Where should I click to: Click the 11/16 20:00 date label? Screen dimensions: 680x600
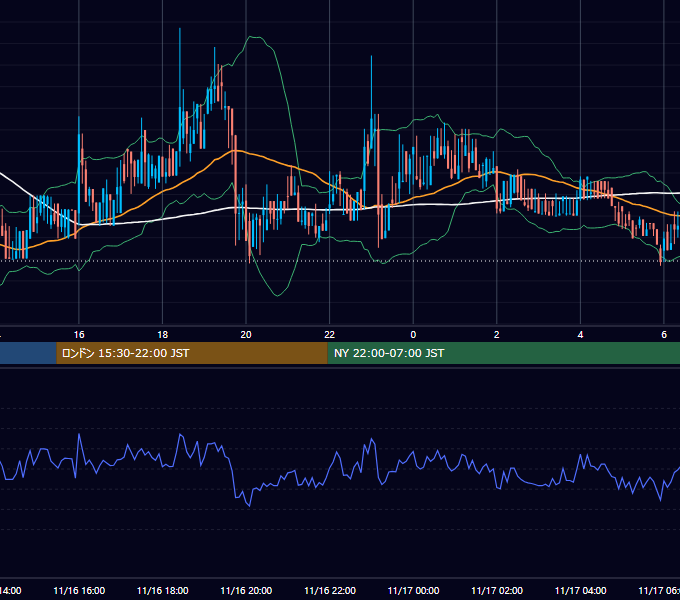[246, 590]
